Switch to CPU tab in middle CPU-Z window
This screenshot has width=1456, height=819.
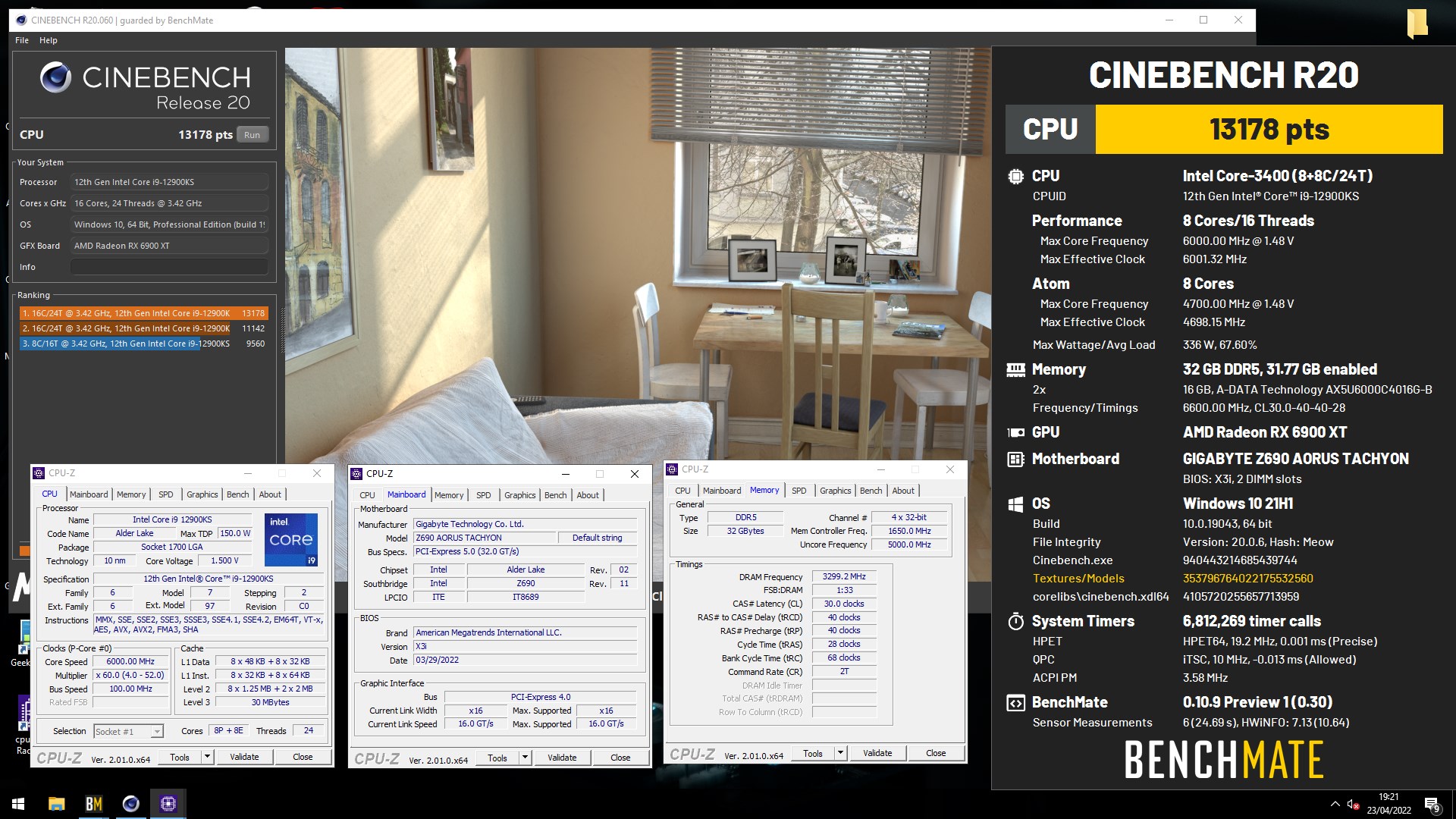pyautogui.click(x=367, y=495)
